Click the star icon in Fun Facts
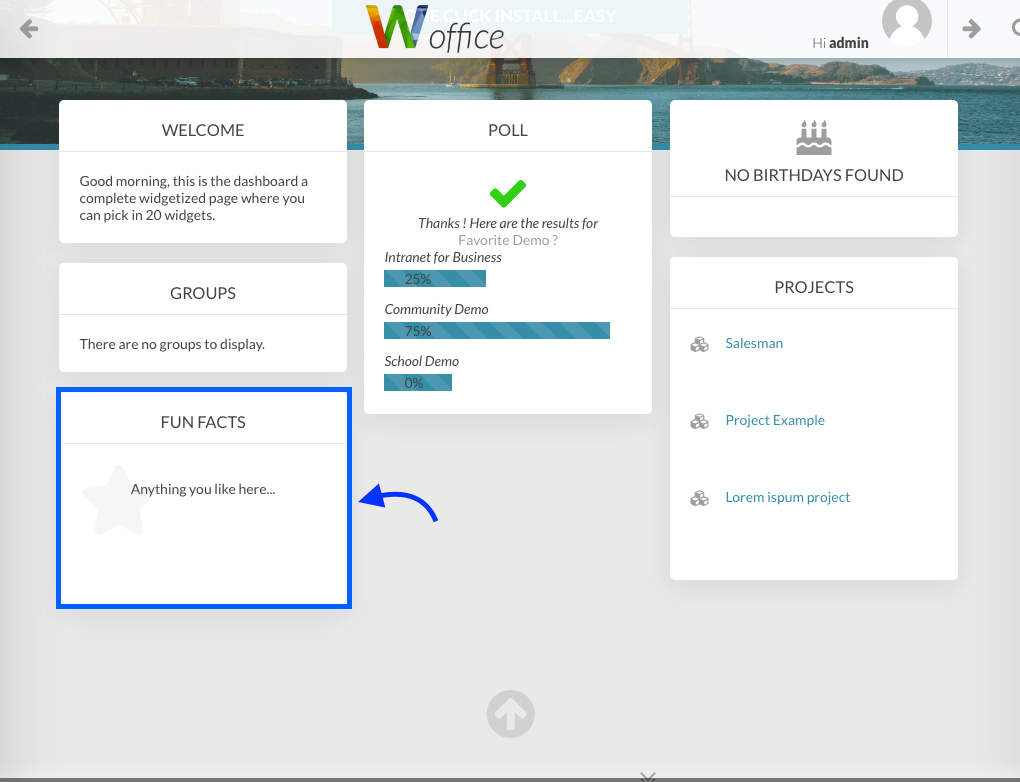This screenshot has width=1020, height=782. pyautogui.click(x=116, y=499)
